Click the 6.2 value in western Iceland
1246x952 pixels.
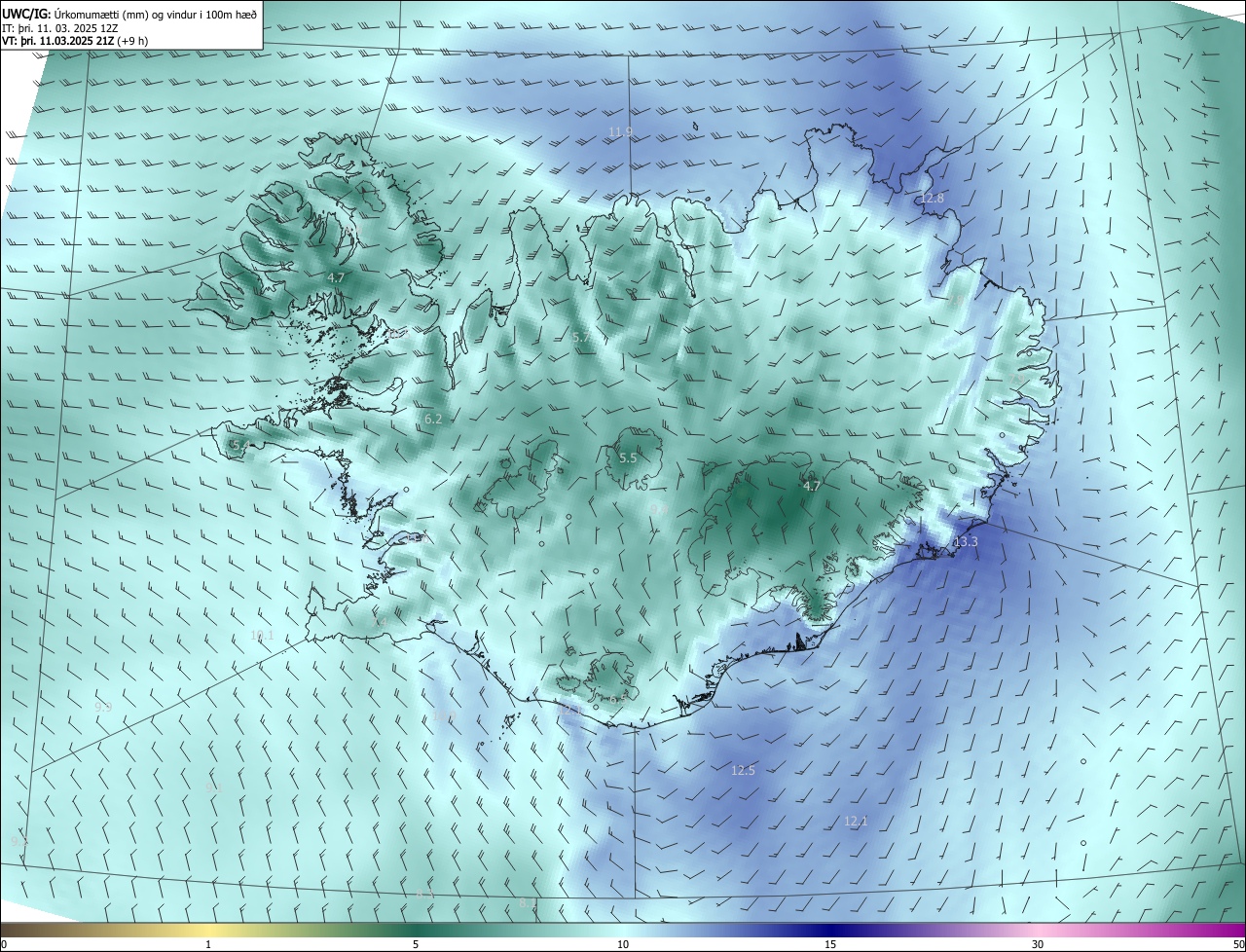[434, 420]
